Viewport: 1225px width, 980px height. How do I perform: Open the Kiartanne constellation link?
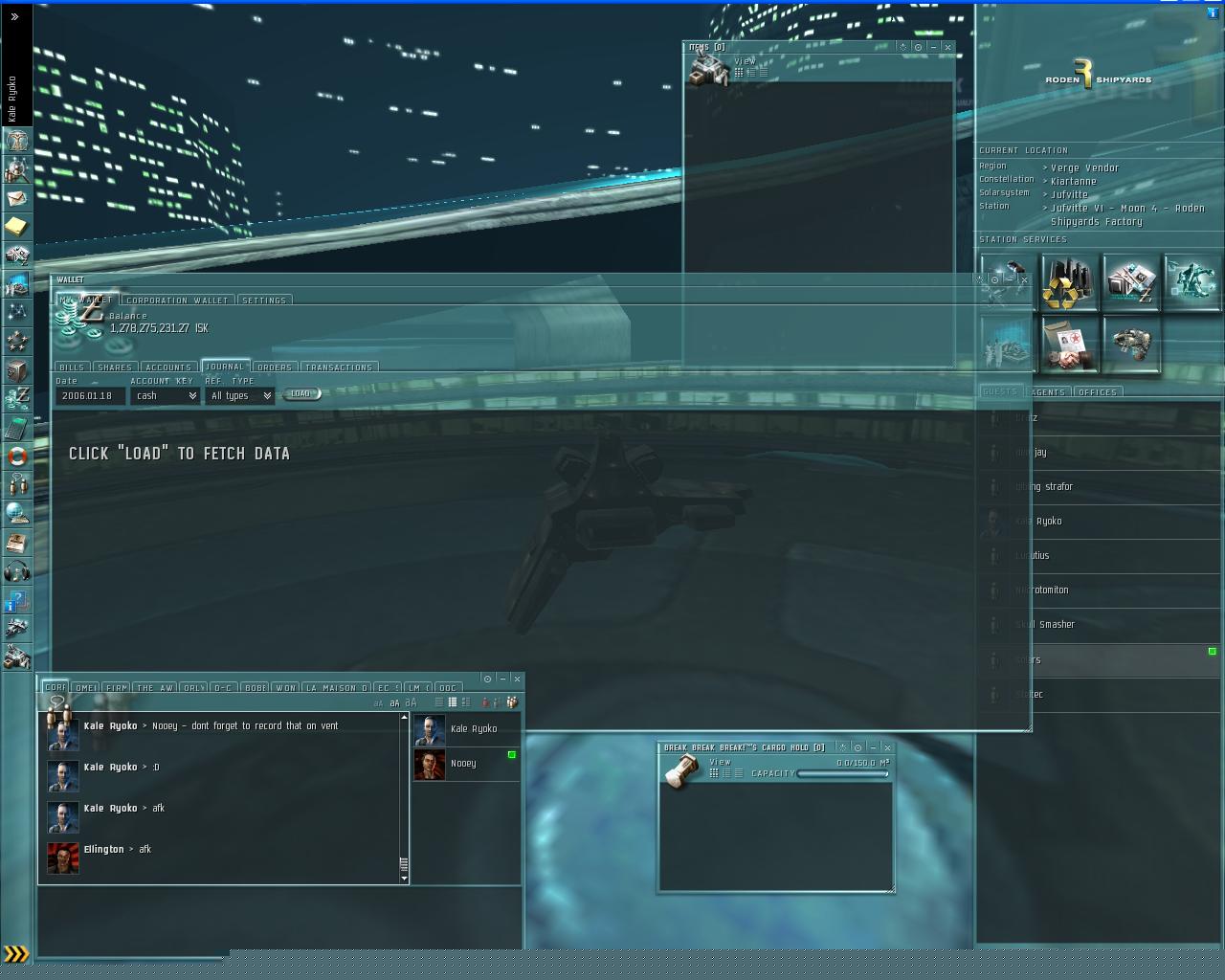coord(1074,181)
